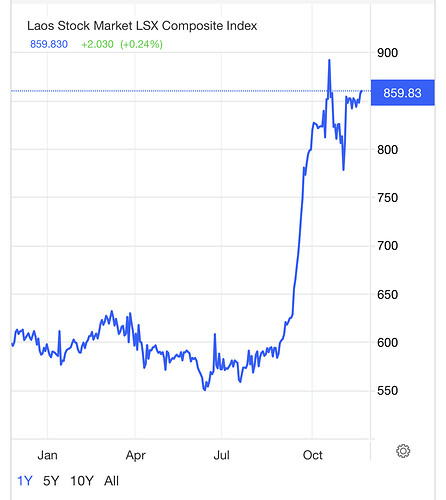Image resolution: width=446 pixels, height=500 pixels.
Task: Select the 1Y time range
Action: [25, 481]
